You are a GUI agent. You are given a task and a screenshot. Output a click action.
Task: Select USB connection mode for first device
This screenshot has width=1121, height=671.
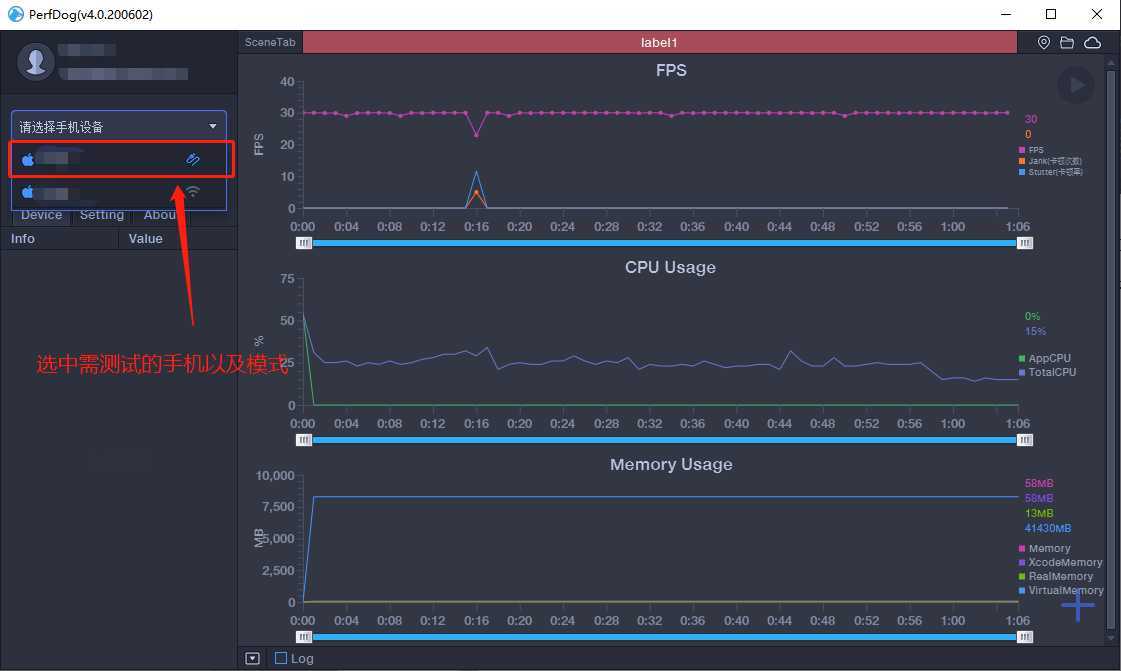tap(193, 159)
